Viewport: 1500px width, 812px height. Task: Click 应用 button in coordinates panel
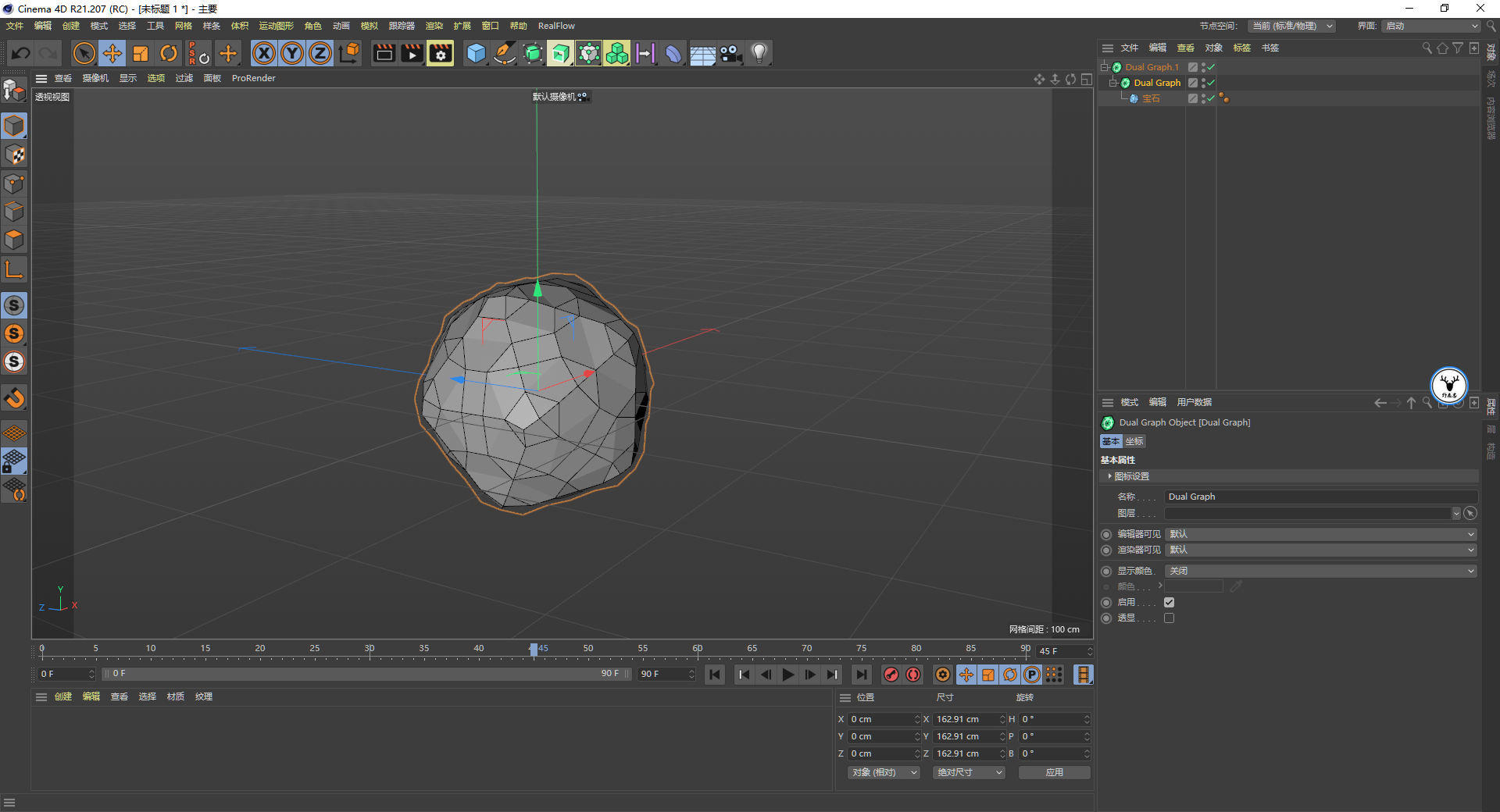(1055, 772)
